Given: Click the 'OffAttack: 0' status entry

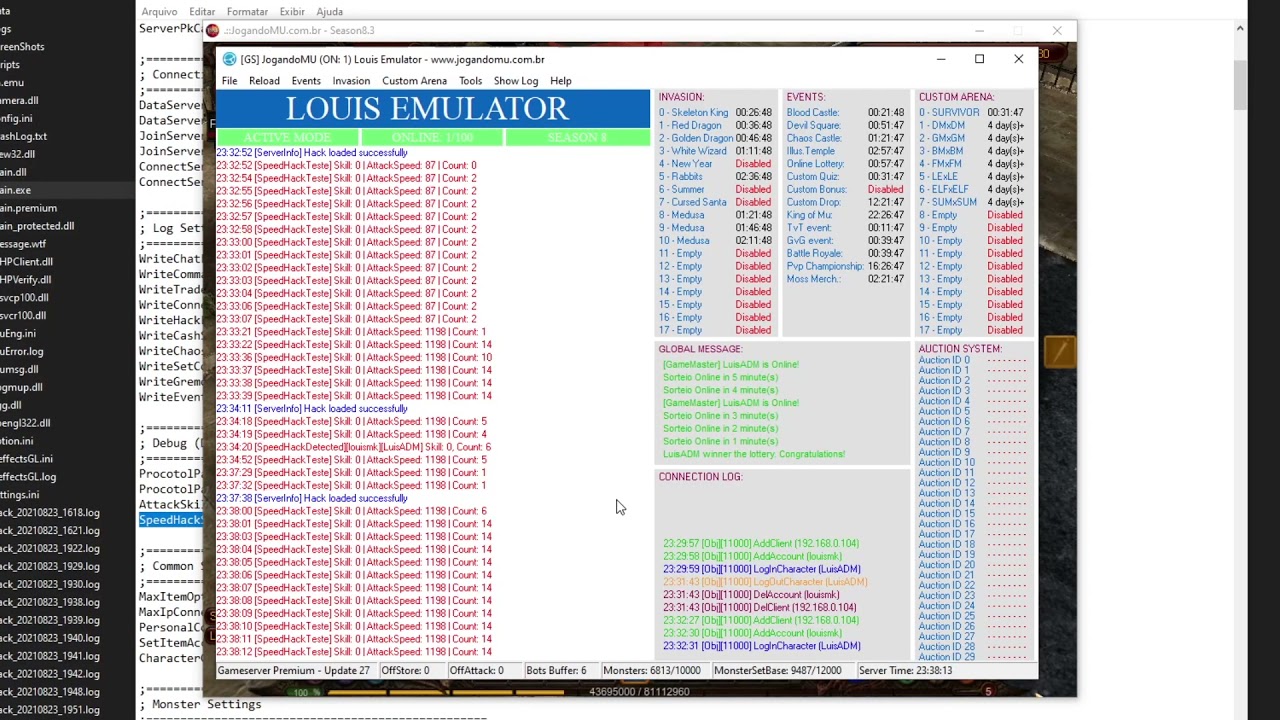Looking at the screenshot, I should pyautogui.click(x=476, y=671).
